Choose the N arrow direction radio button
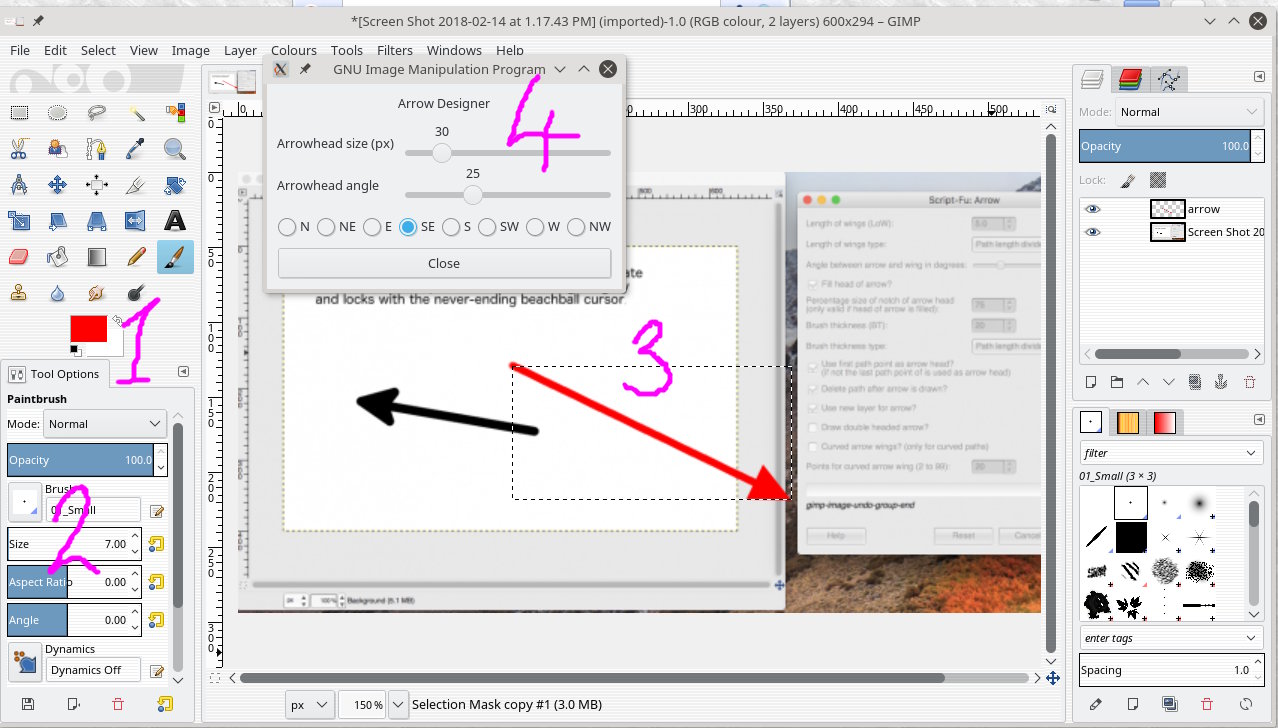 coord(288,227)
